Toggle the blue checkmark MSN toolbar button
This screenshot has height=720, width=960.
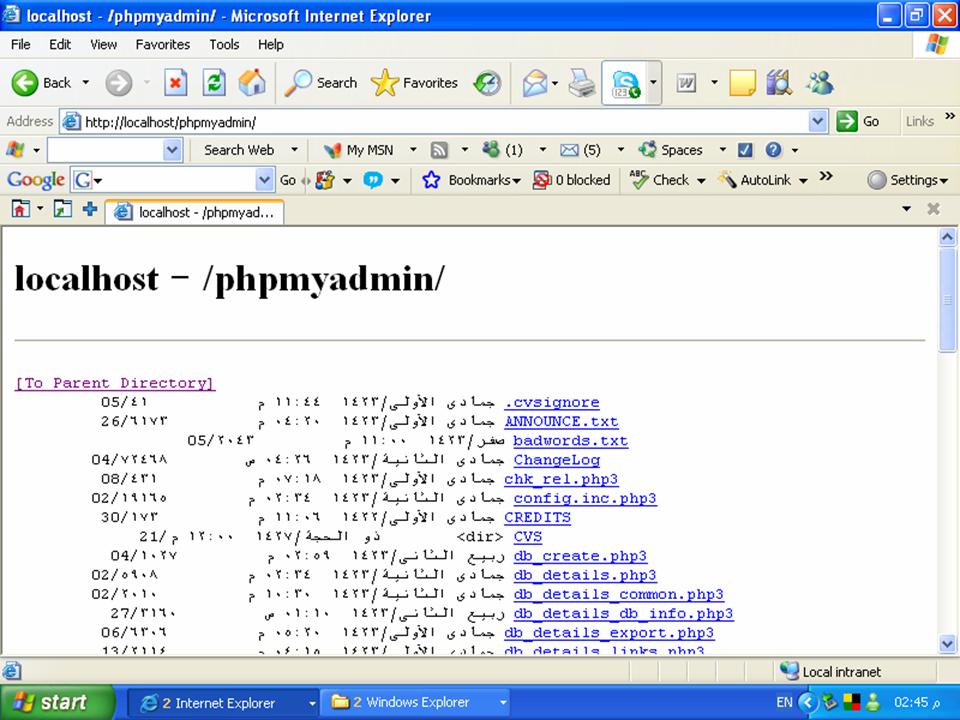(x=744, y=150)
